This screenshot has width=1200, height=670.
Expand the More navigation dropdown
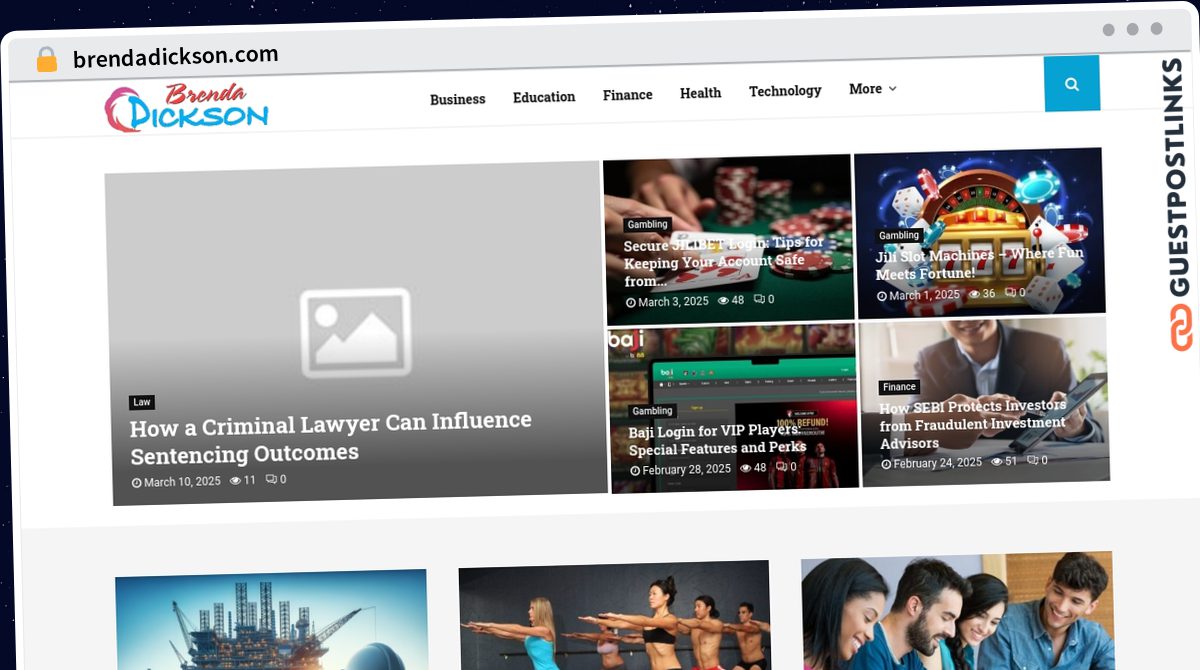(873, 89)
